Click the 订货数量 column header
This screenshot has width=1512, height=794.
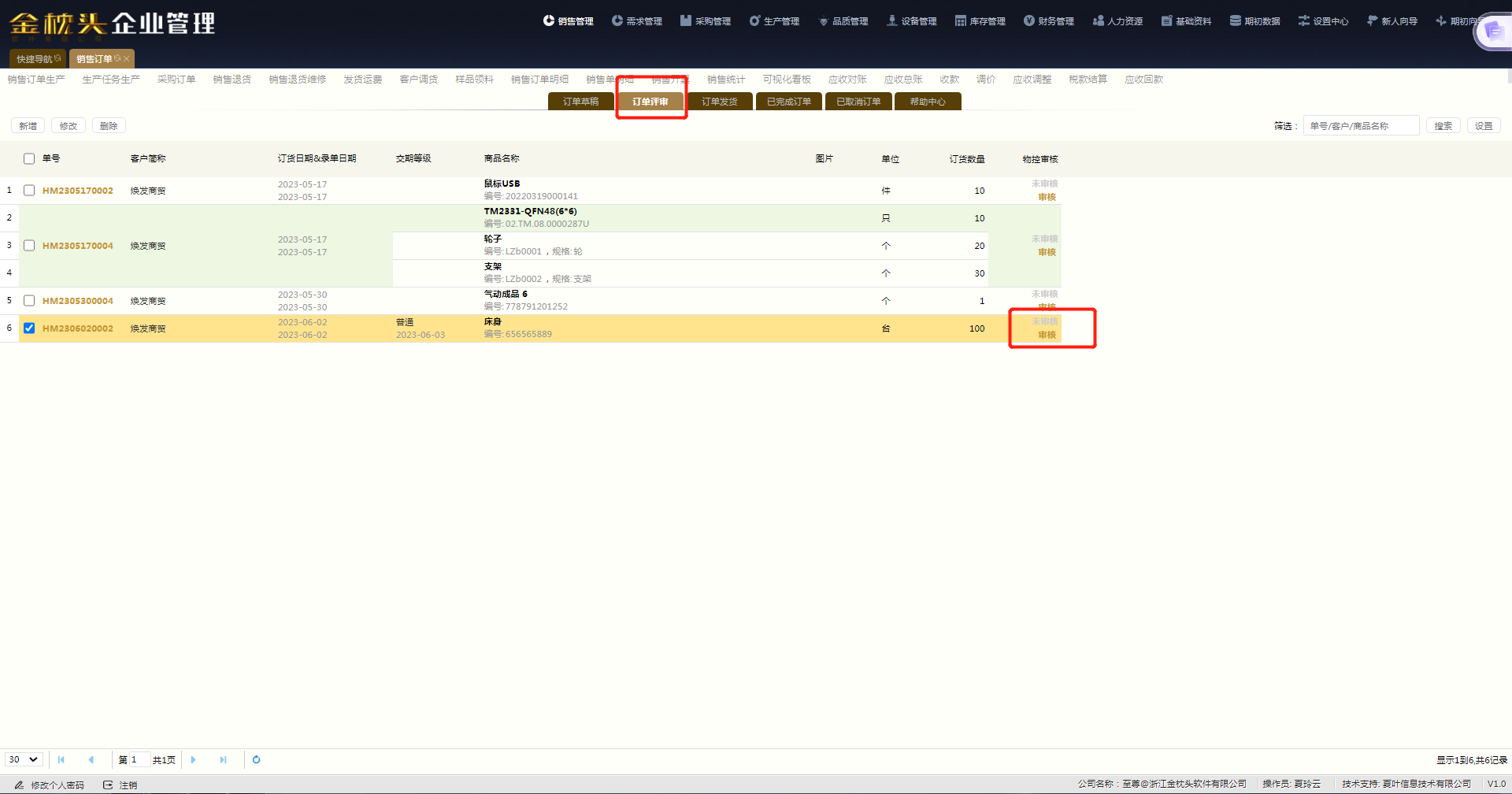pos(966,159)
